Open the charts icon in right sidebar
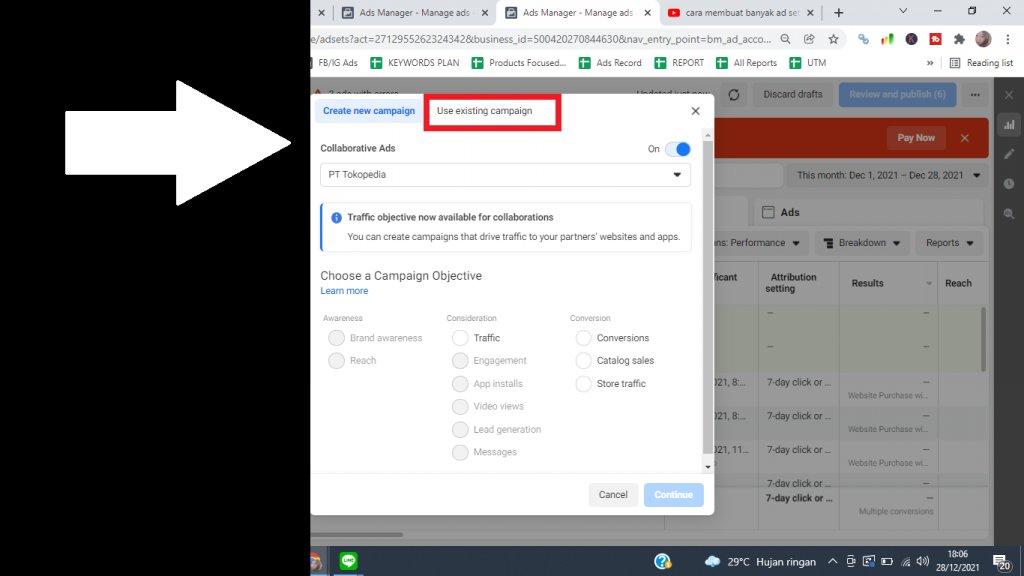The image size is (1024, 576). click(x=1009, y=125)
